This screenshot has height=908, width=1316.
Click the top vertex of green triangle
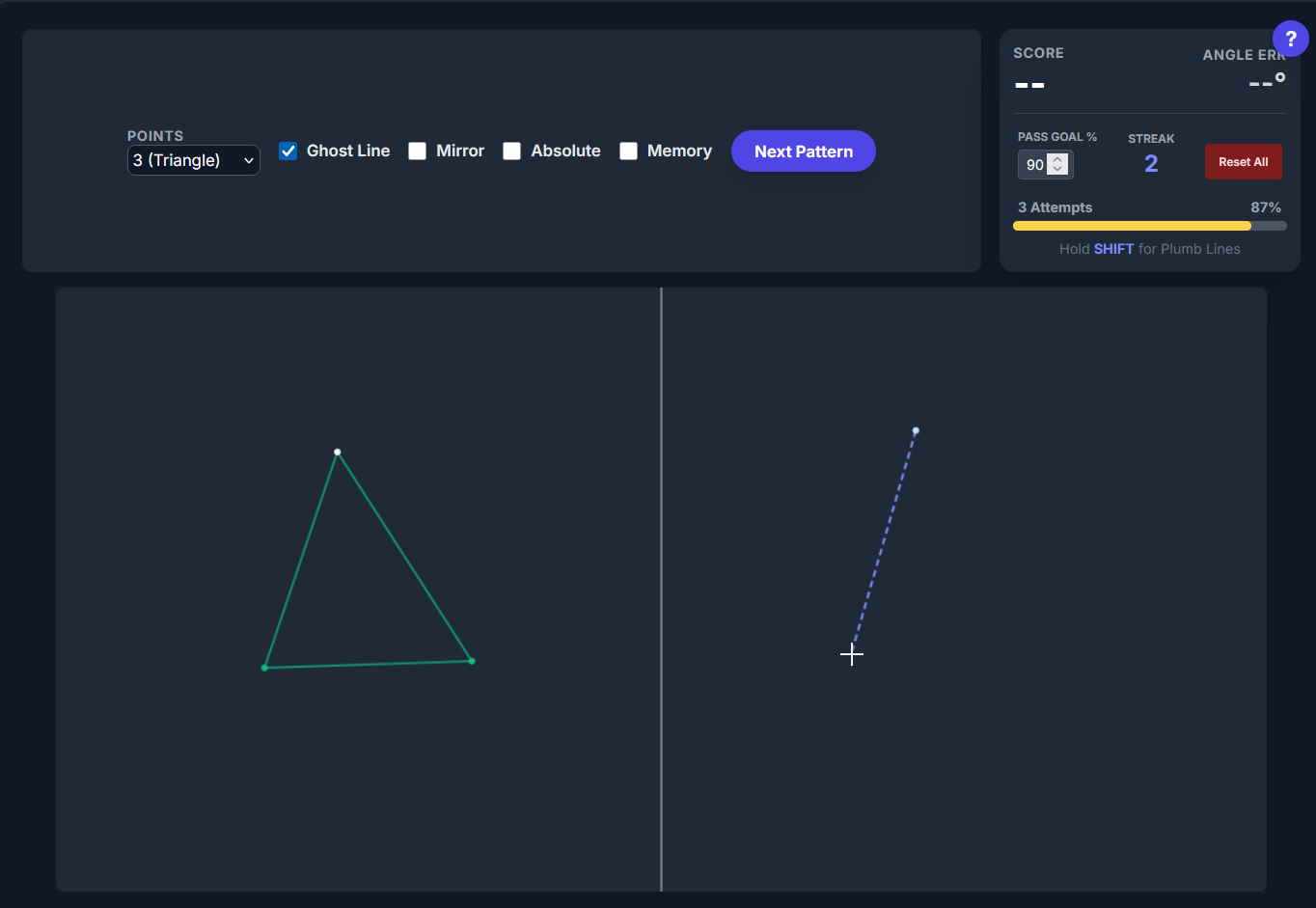[337, 452]
